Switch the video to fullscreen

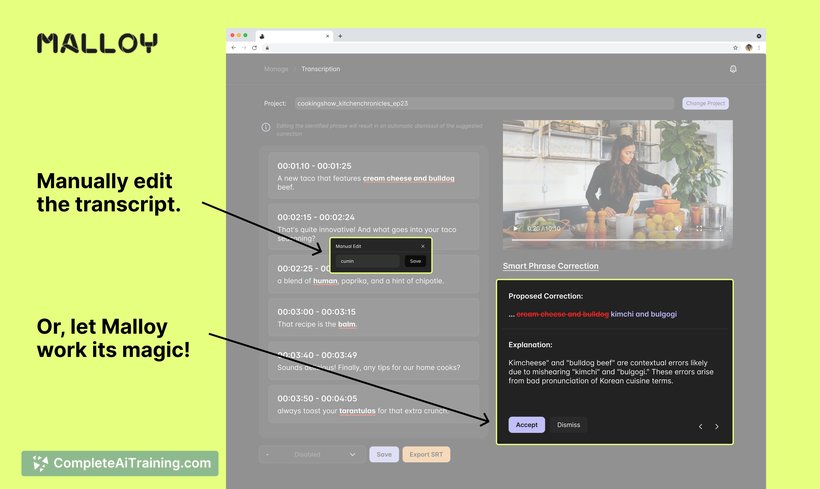(699, 229)
